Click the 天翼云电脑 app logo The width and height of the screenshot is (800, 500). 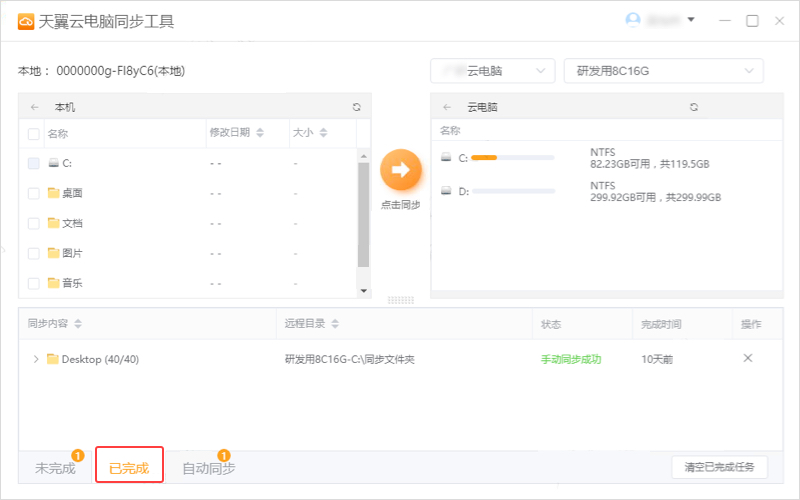click(x=26, y=21)
